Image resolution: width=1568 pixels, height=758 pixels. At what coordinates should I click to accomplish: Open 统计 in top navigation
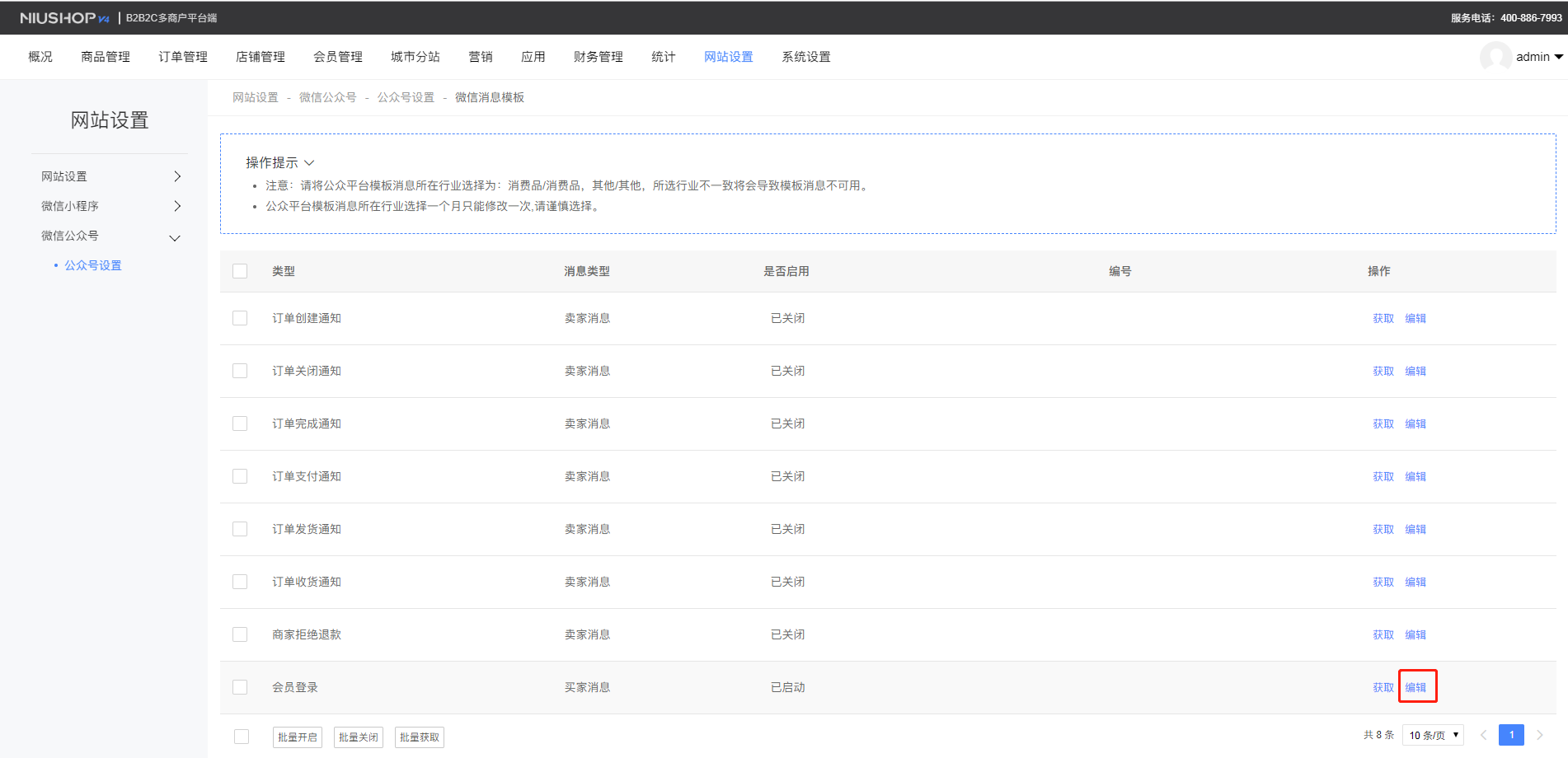664,57
